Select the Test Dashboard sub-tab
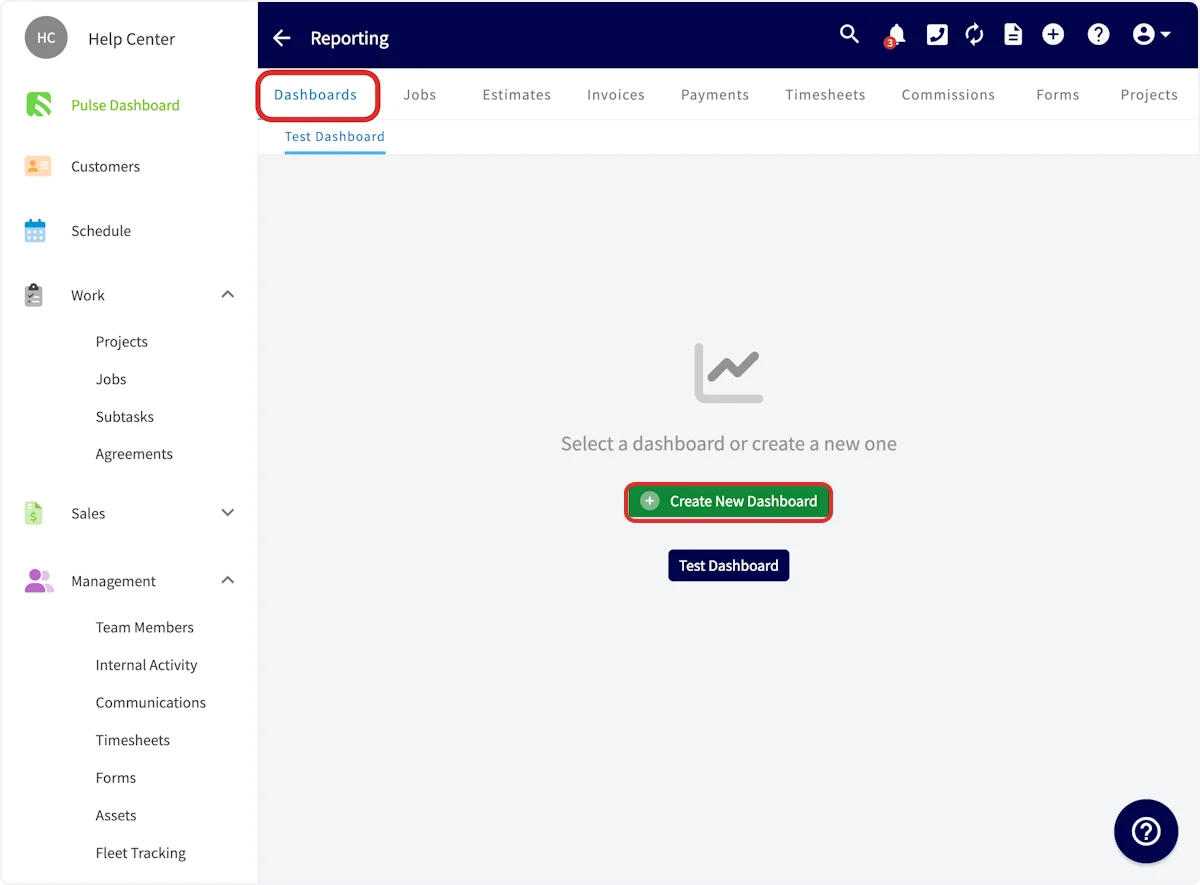1200x885 pixels. [335, 137]
